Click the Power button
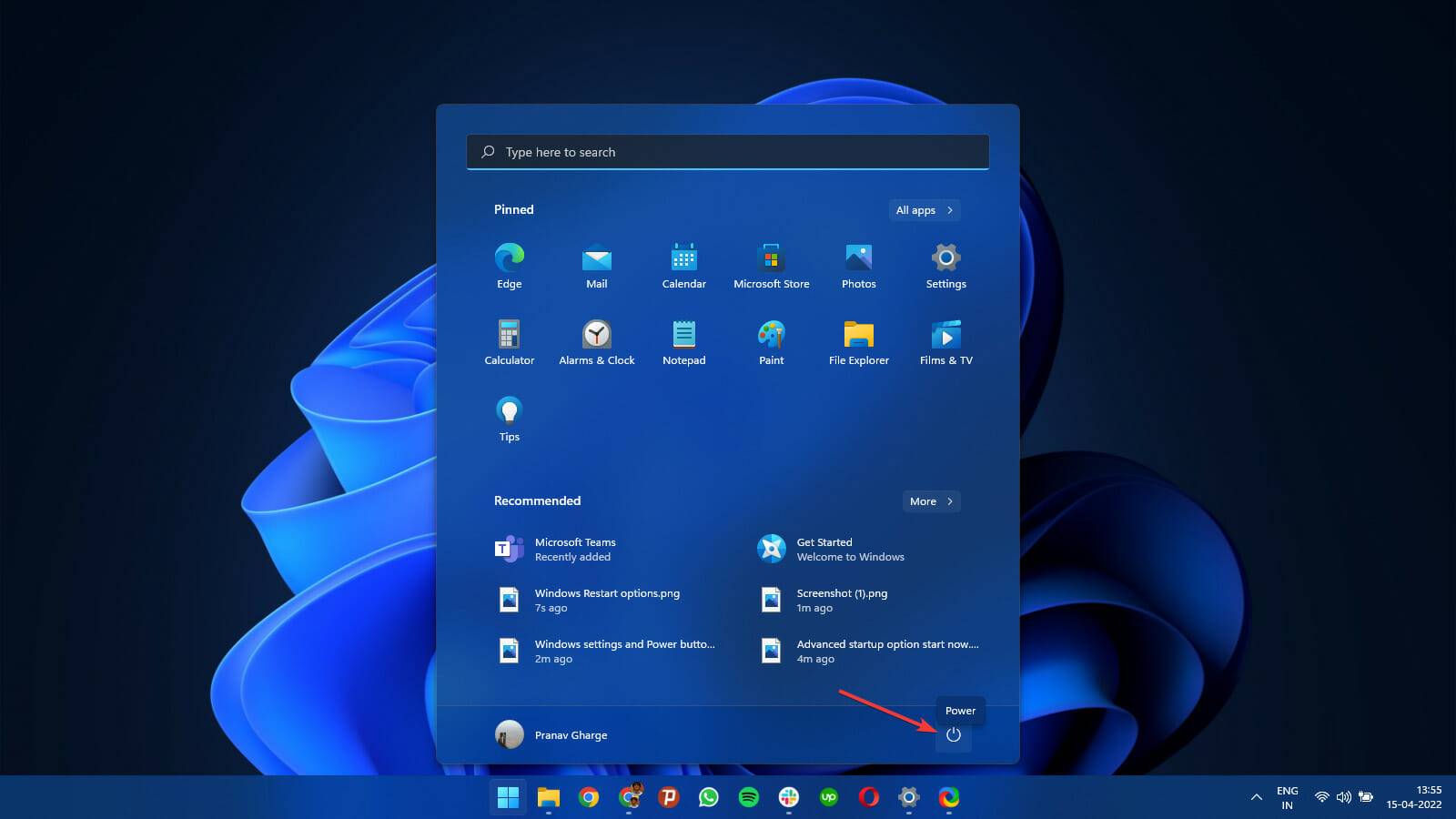1456x819 pixels. click(x=954, y=736)
